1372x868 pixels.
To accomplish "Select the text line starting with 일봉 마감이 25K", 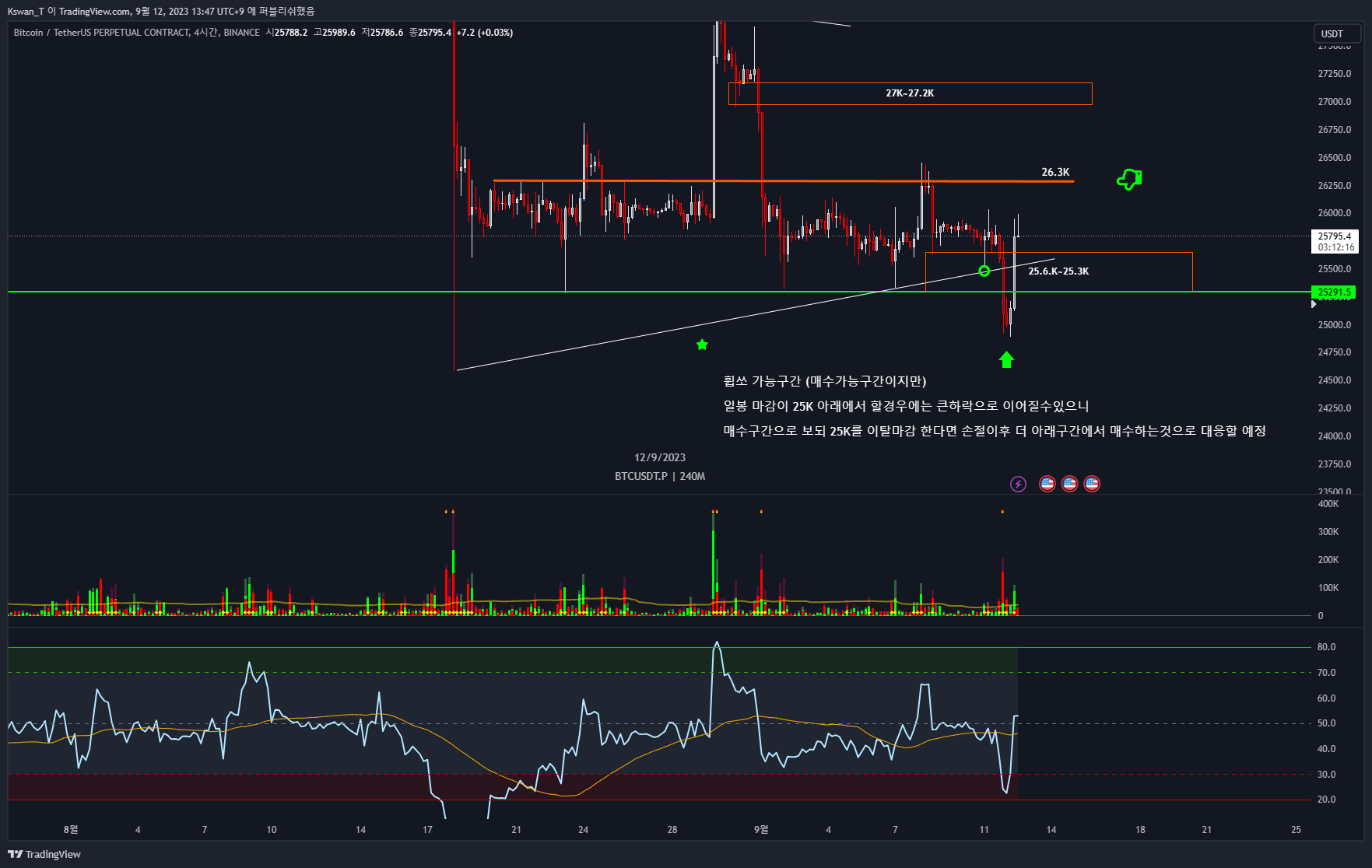I will tap(906, 406).
